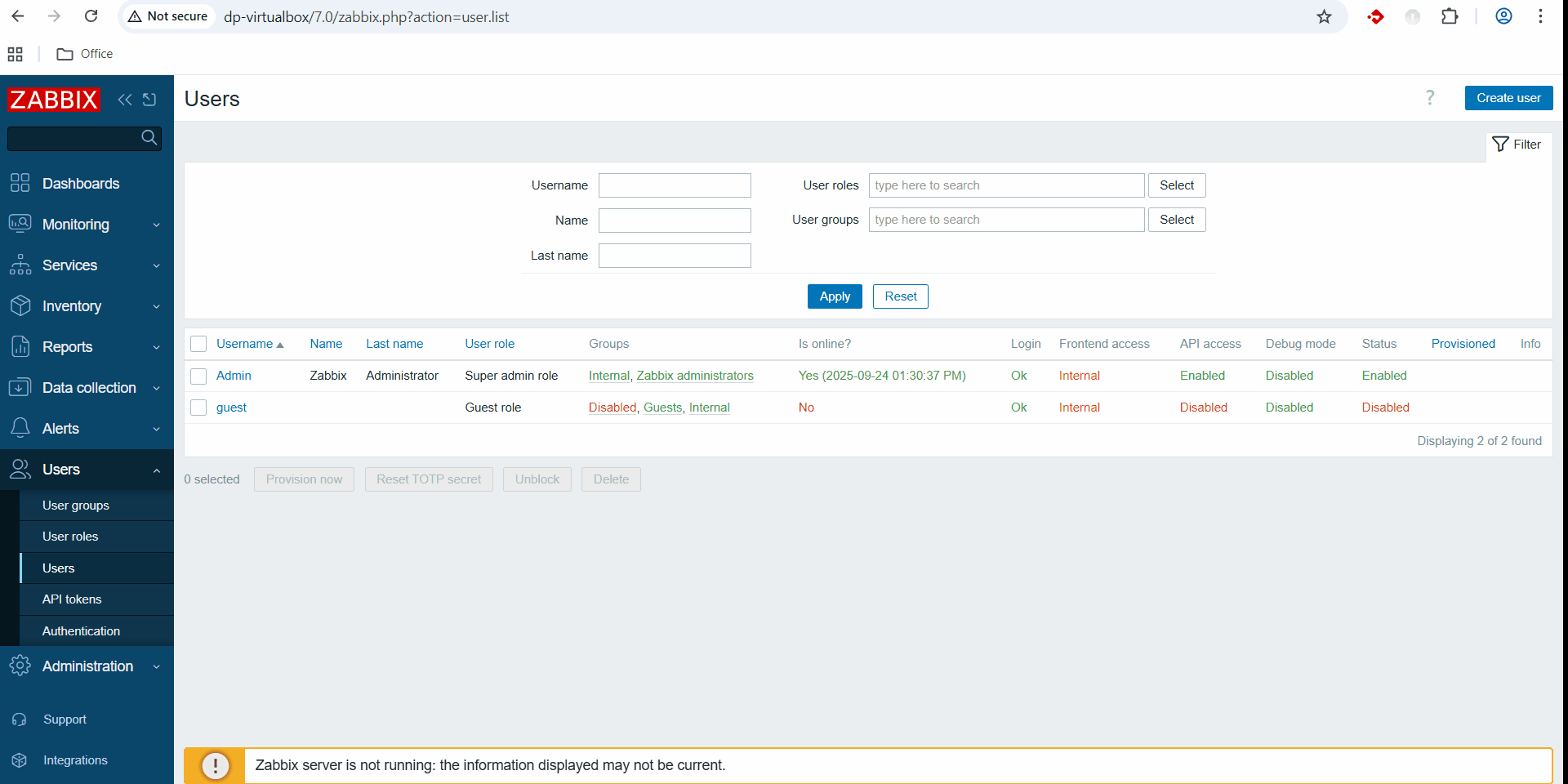Open the browser extensions puzzle icon
Image resolution: width=1568 pixels, height=784 pixels.
[1450, 16]
